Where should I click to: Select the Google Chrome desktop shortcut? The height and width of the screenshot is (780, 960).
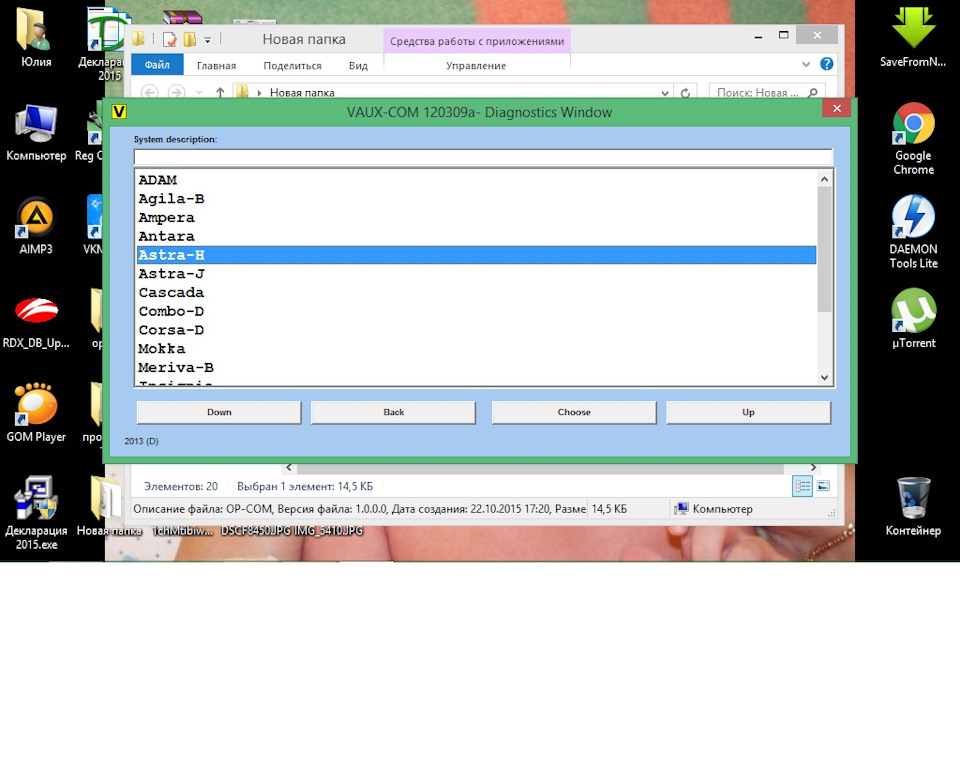[913, 138]
